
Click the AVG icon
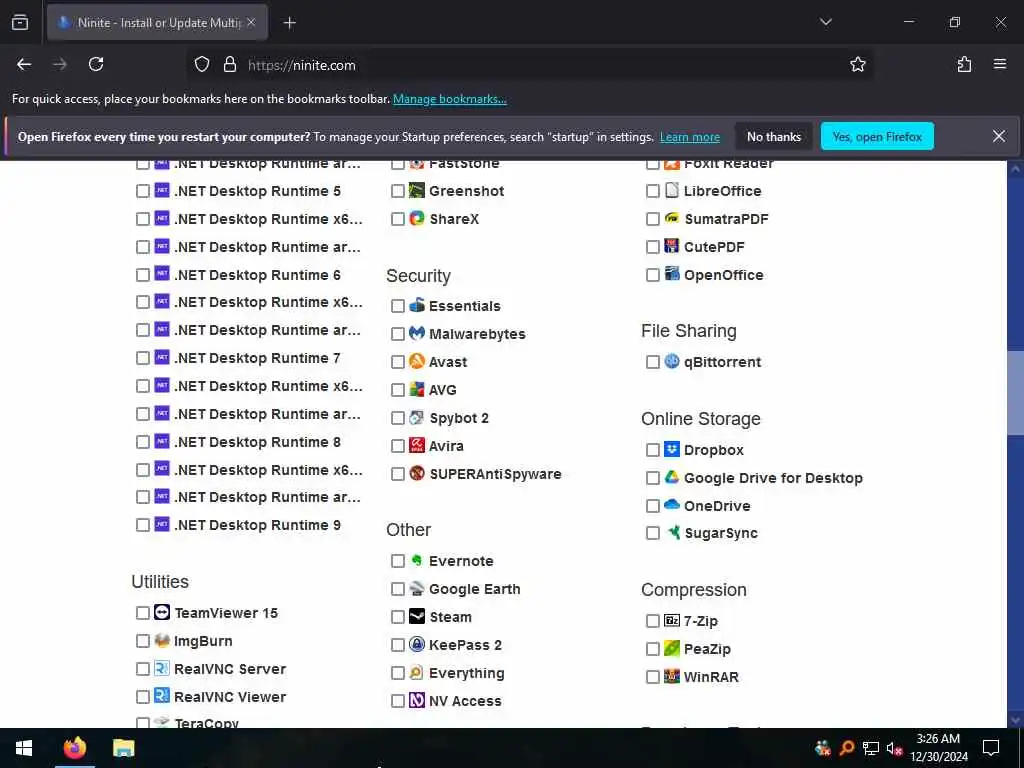[417, 389]
